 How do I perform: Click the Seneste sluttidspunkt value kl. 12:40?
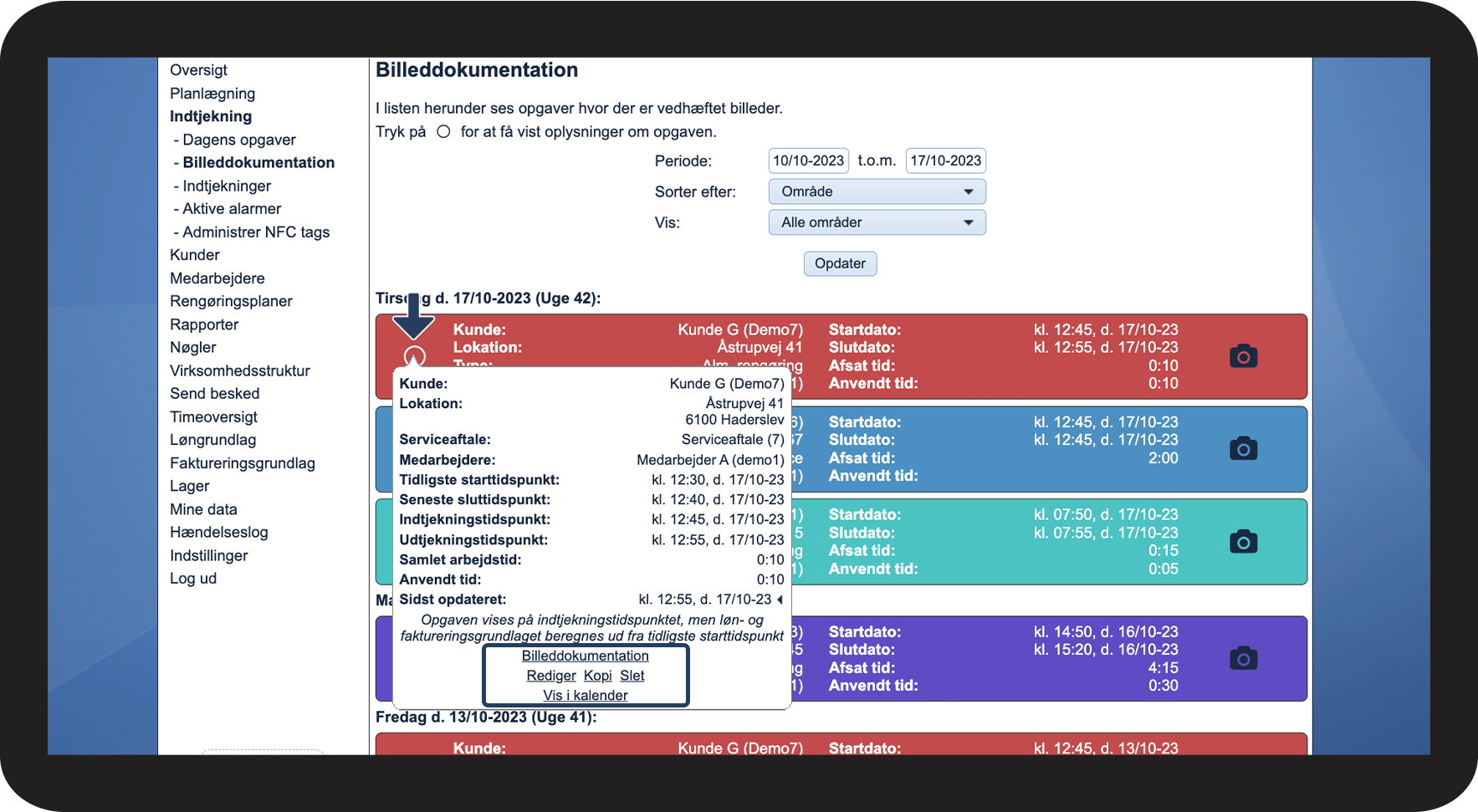click(718, 500)
